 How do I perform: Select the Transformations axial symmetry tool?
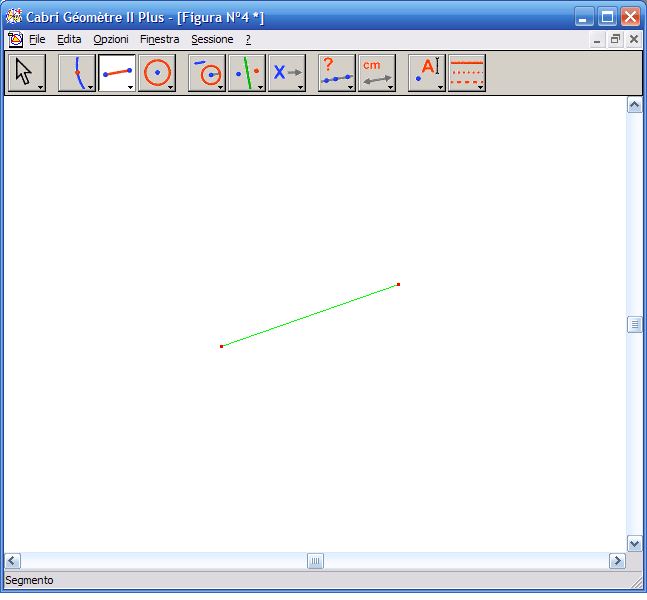click(x=247, y=73)
